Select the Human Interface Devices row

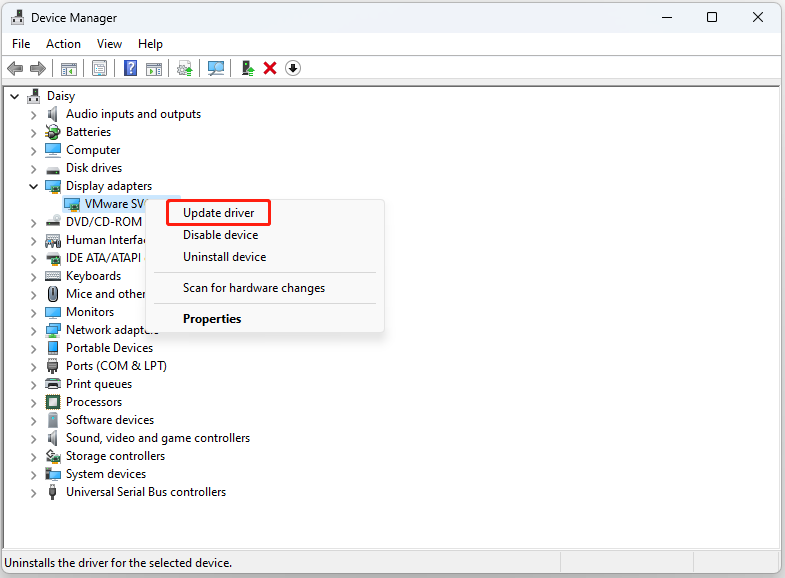105,240
